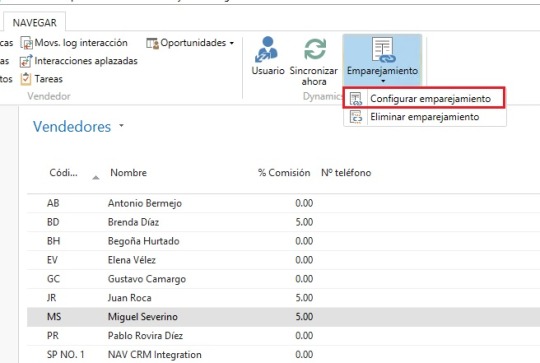Collapse the Emparejamiento dropdown arrow
This screenshot has height=363, width=540.
(383, 81)
